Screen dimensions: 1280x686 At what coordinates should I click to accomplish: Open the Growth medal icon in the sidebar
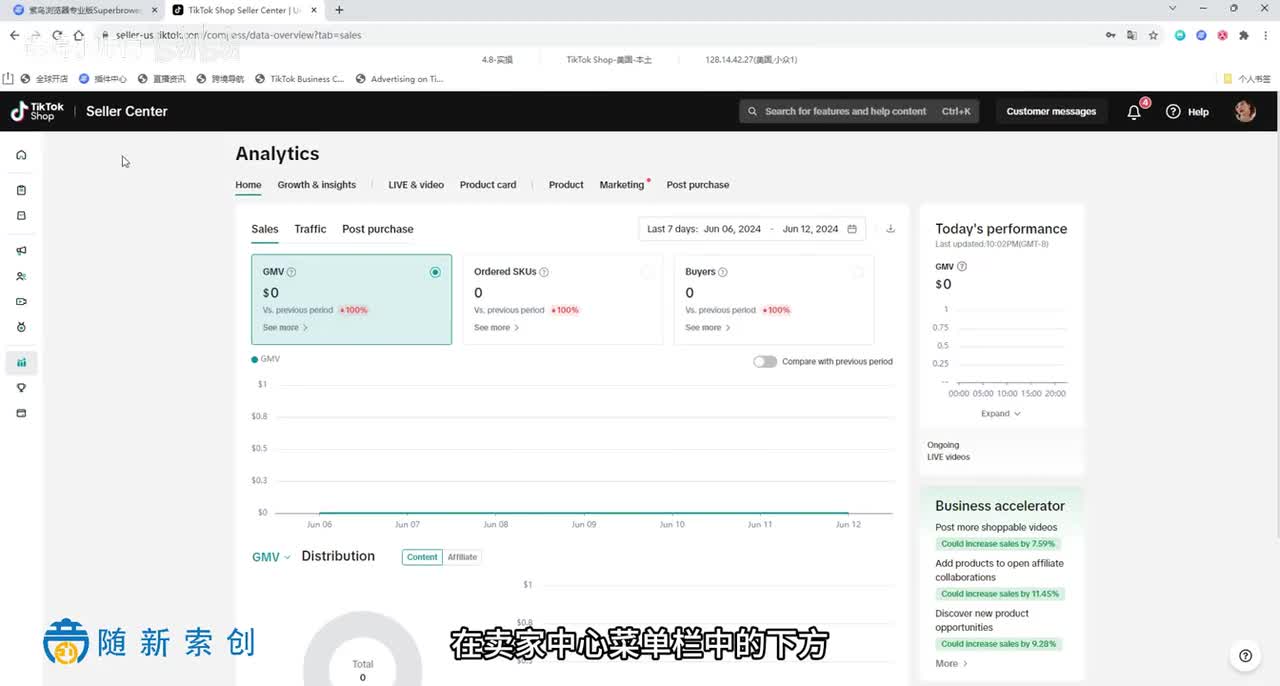coord(21,327)
